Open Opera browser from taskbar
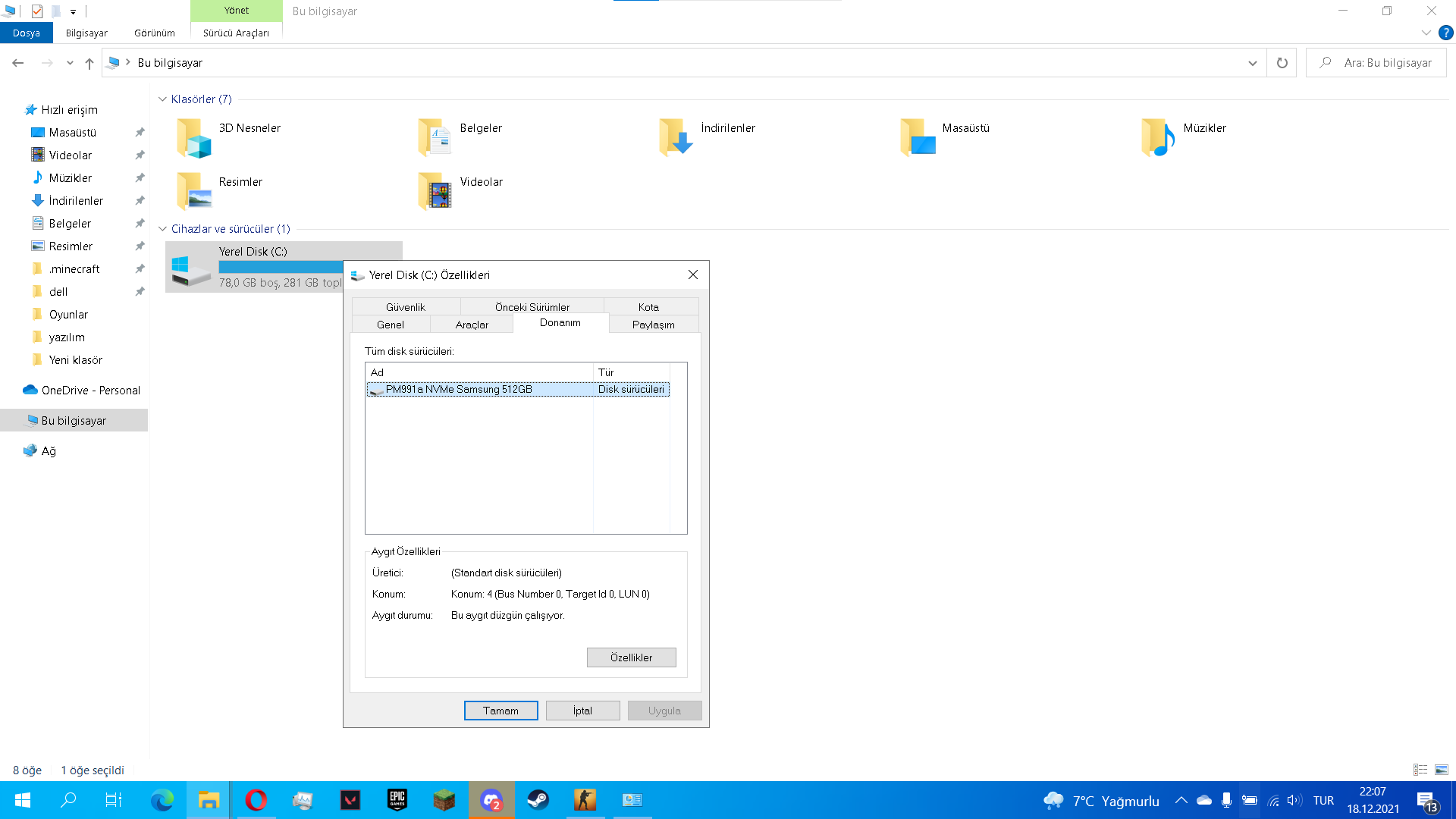 pyautogui.click(x=256, y=800)
